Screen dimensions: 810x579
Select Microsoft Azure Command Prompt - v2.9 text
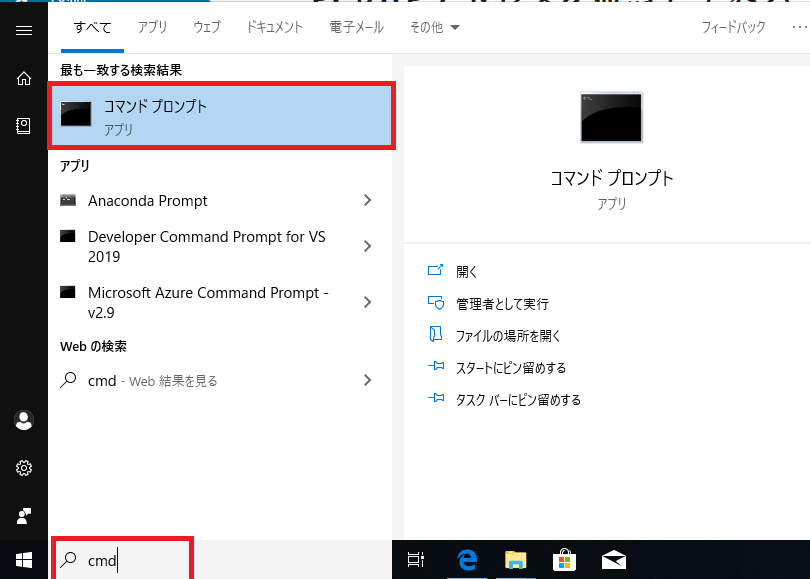tap(208, 302)
